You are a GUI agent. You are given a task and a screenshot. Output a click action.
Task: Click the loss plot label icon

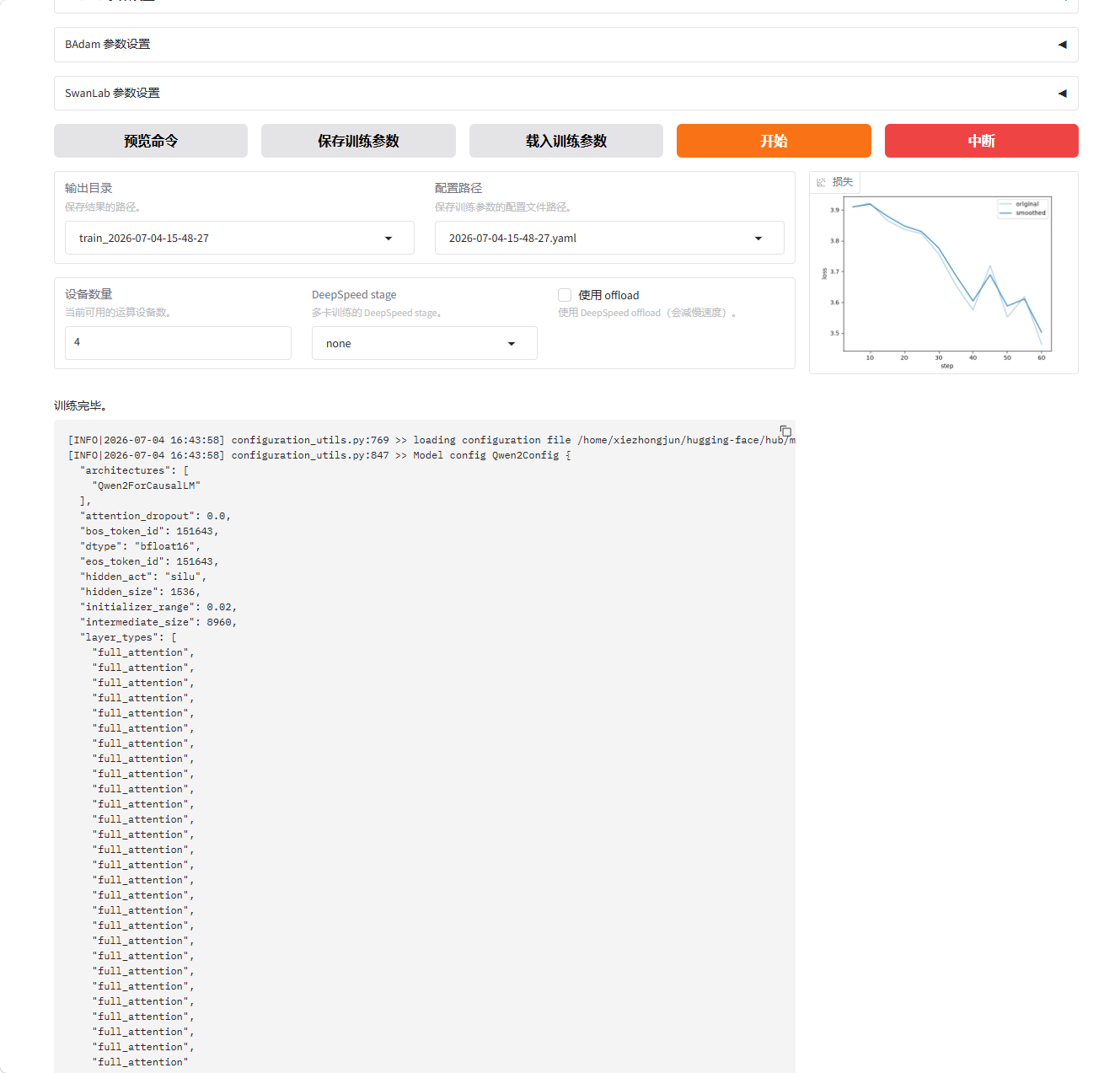(x=822, y=182)
